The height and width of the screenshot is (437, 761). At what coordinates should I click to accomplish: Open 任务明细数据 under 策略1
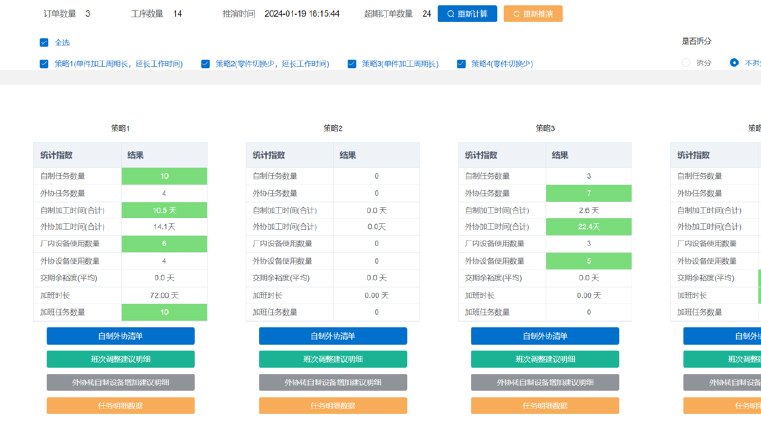point(120,405)
